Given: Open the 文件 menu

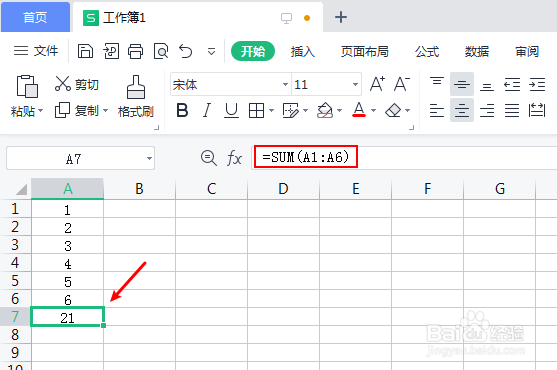Looking at the screenshot, I should click(36, 51).
